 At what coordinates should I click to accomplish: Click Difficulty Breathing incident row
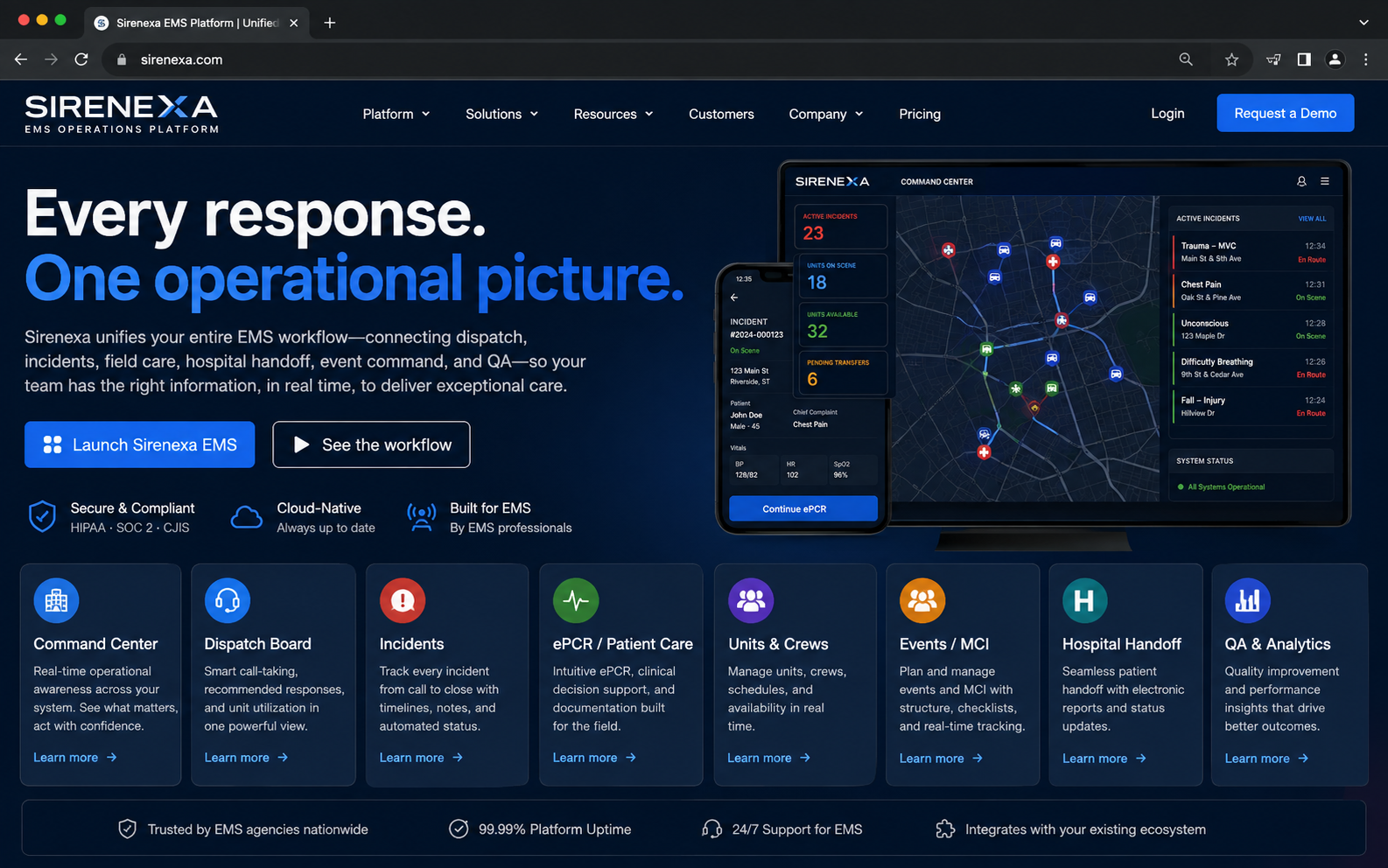click(1252, 367)
